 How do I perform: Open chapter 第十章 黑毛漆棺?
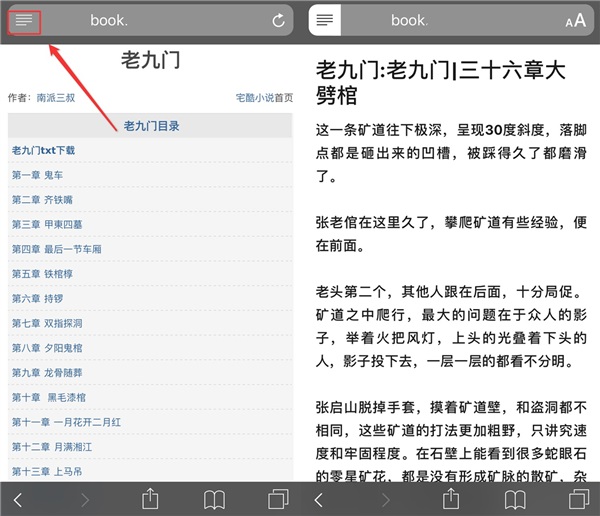click(49, 397)
